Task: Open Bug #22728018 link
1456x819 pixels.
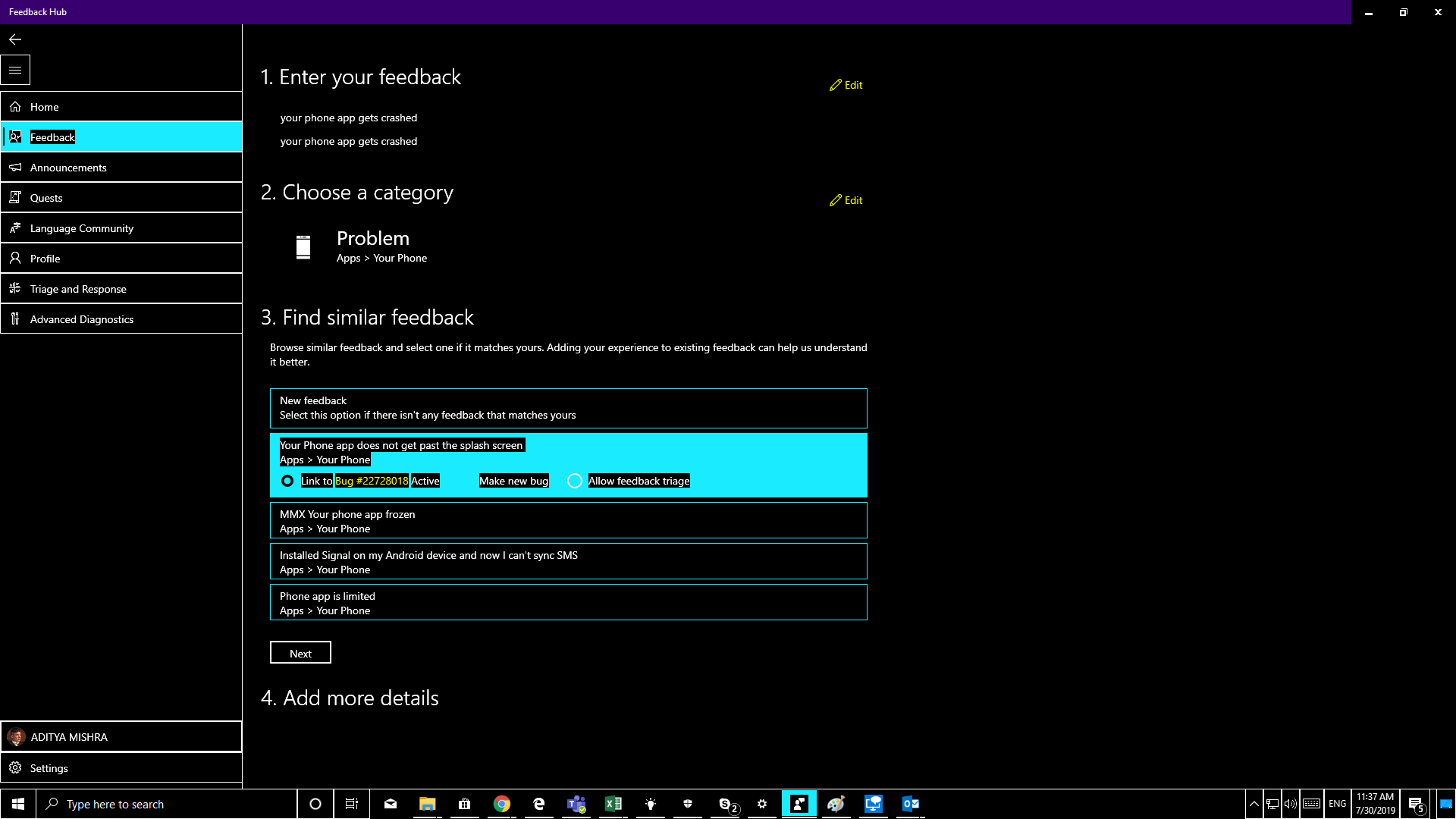Action: pos(372,481)
